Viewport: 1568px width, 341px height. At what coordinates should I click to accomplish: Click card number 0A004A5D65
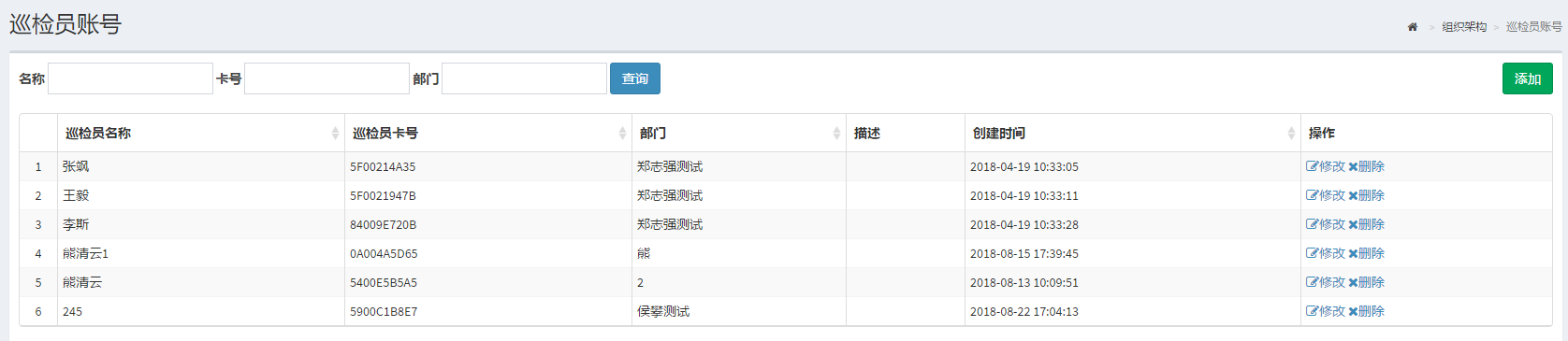(x=384, y=253)
